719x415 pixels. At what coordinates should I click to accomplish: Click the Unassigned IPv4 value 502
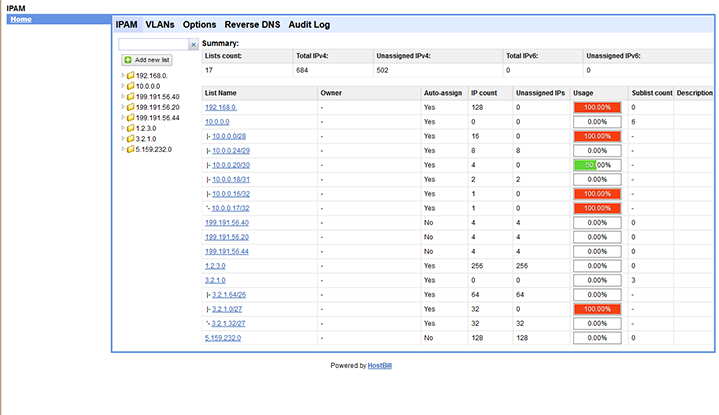click(x=382, y=70)
